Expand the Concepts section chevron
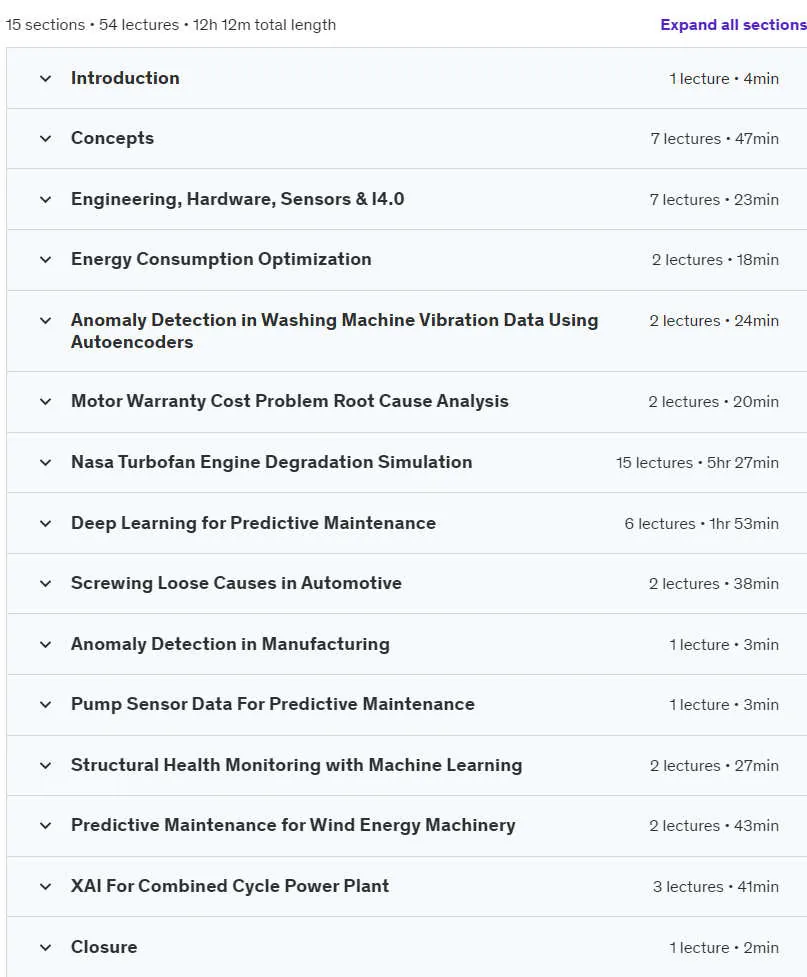The image size is (807, 977). (45, 138)
